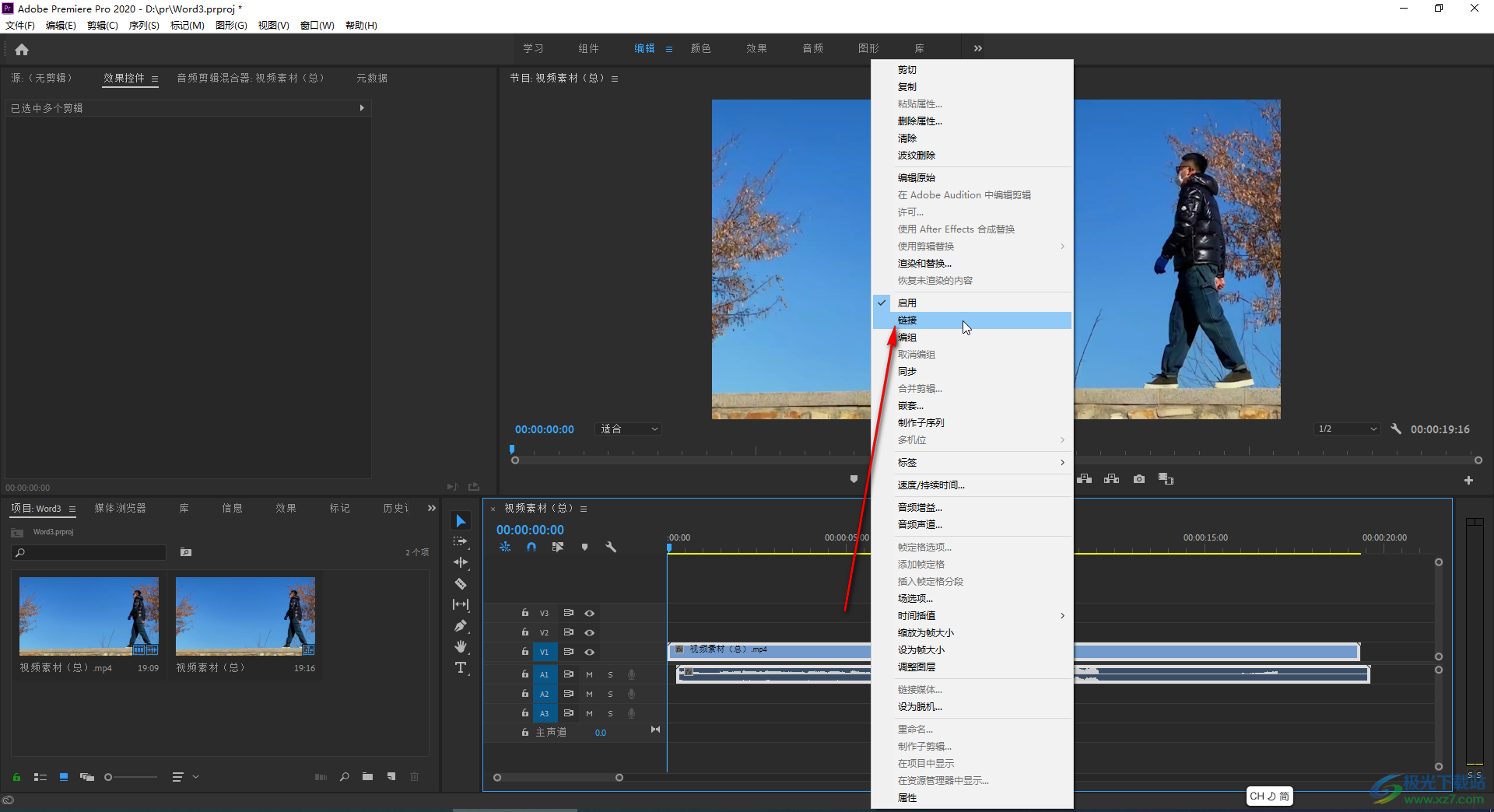The width and height of the screenshot is (1494, 812).
Task: Open Program Monitor settings wrench
Action: pos(1396,429)
